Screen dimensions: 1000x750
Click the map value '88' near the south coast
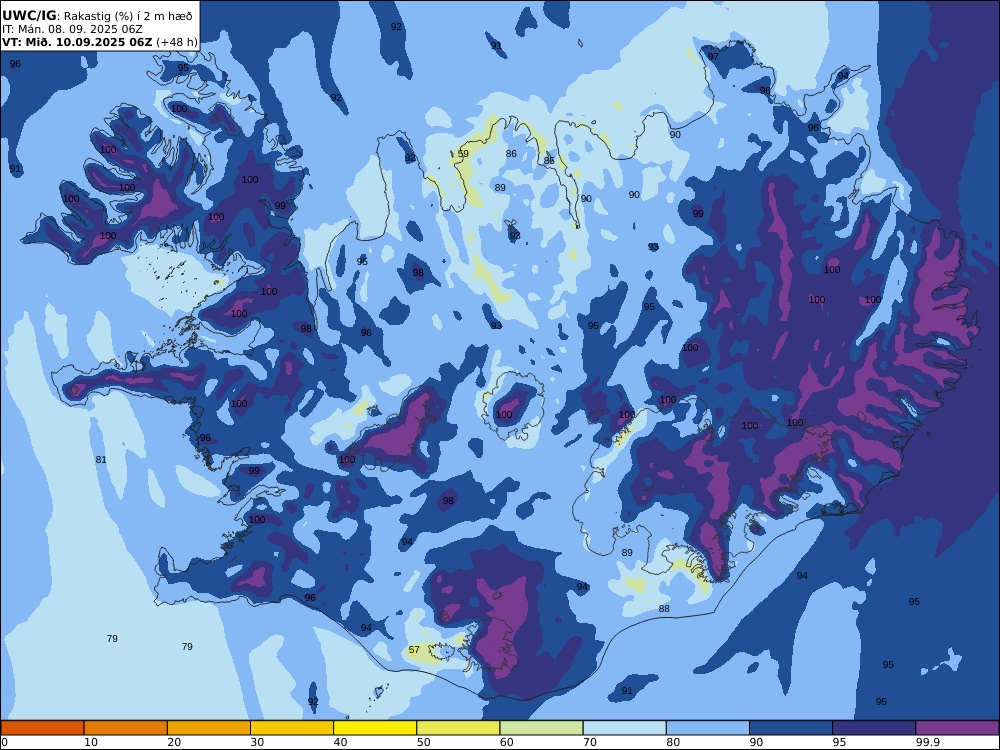click(x=665, y=609)
